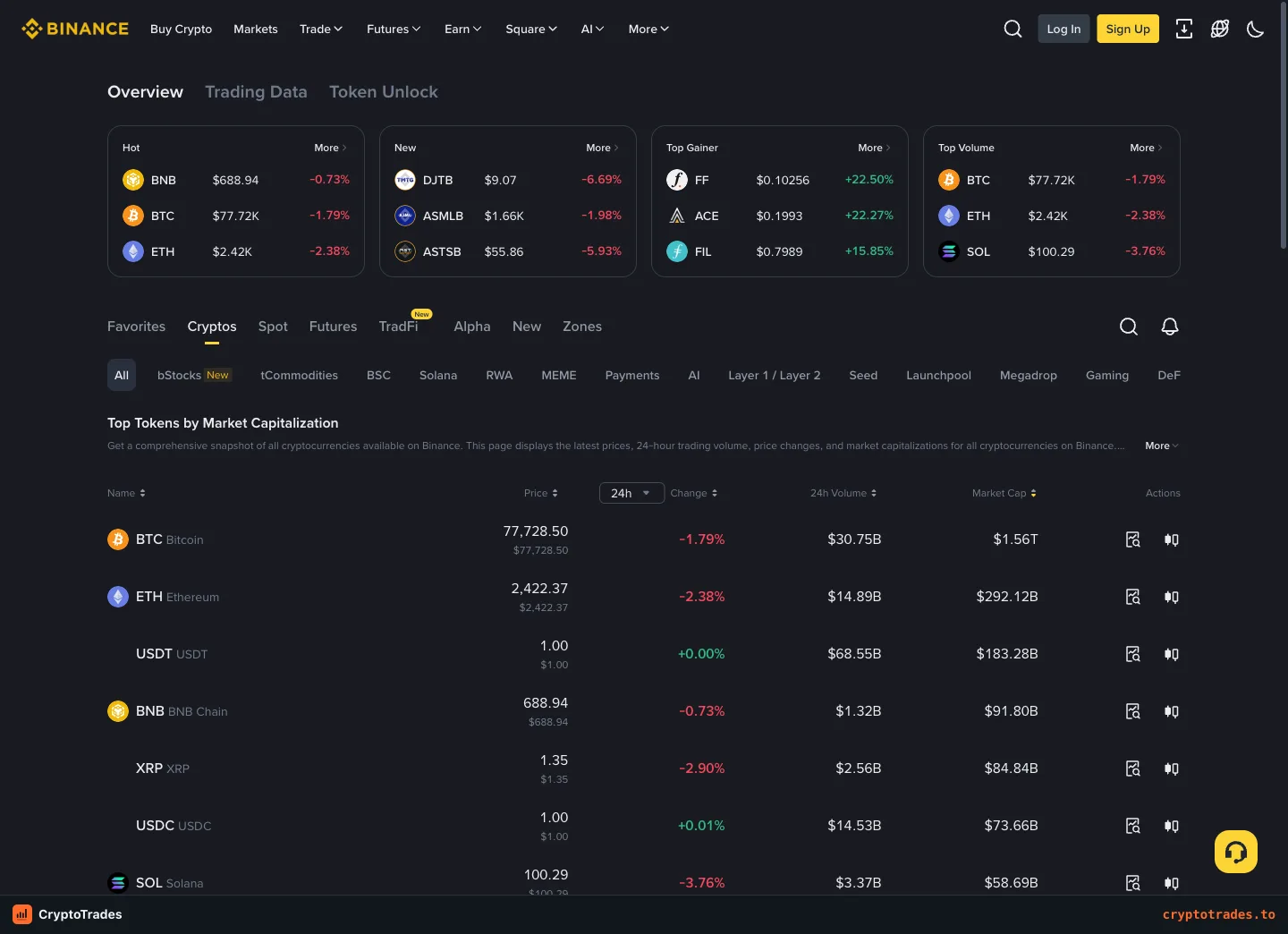
Task: Open ETH detail icon in Actions column
Action: point(1132,597)
